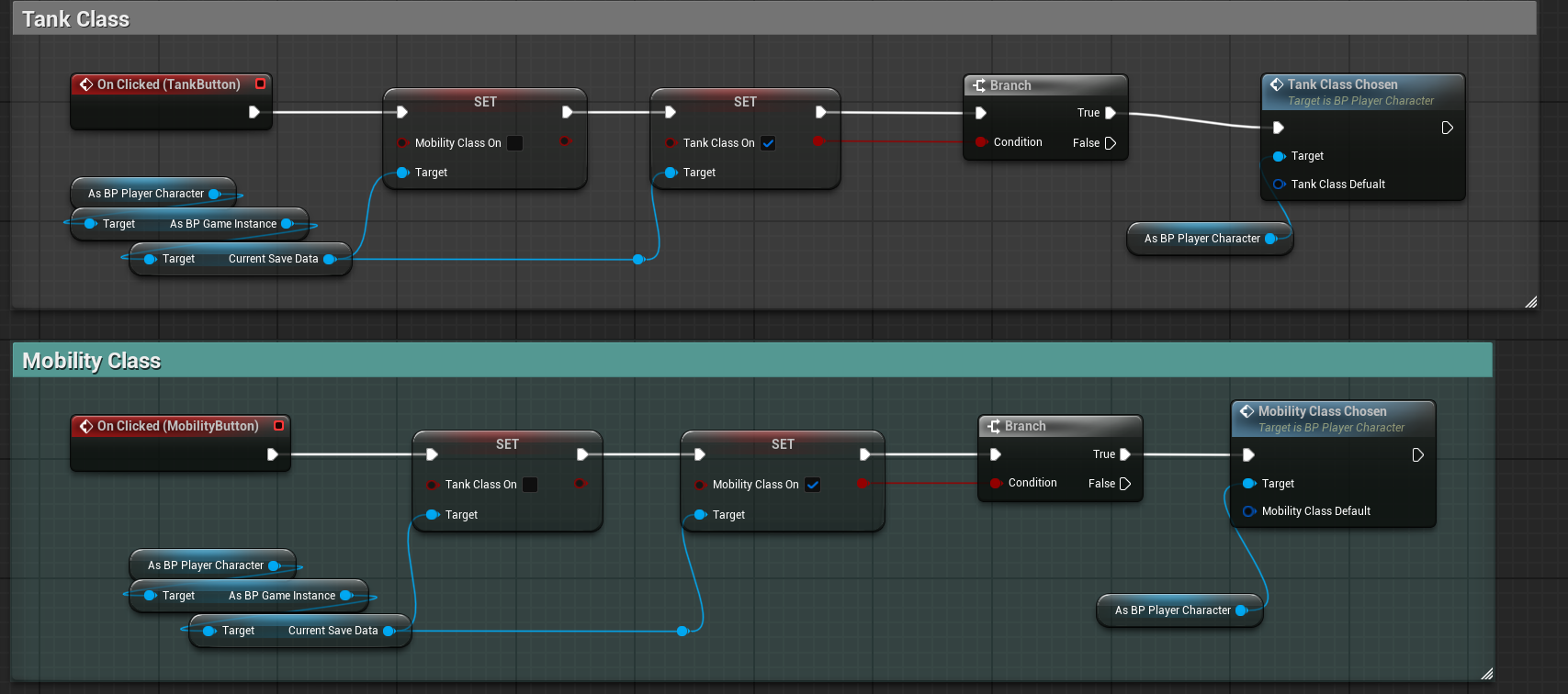Click the Tank Class Defualt input pin
The height and width of the screenshot is (694, 1568).
(x=1279, y=185)
